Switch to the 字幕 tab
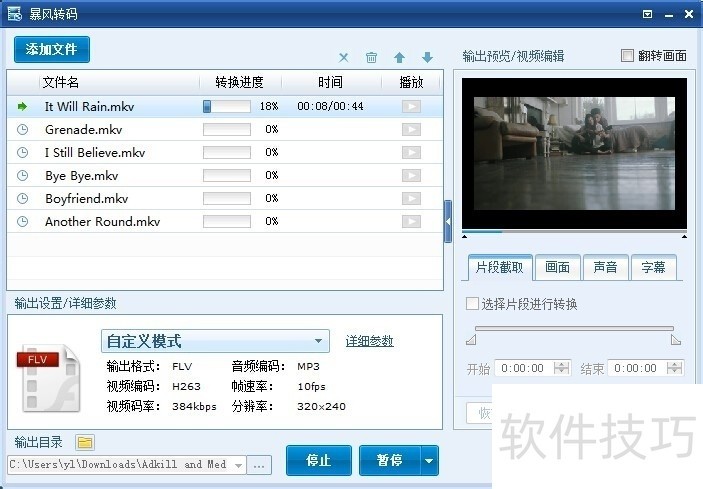703x489 pixels. pos(653,268)
